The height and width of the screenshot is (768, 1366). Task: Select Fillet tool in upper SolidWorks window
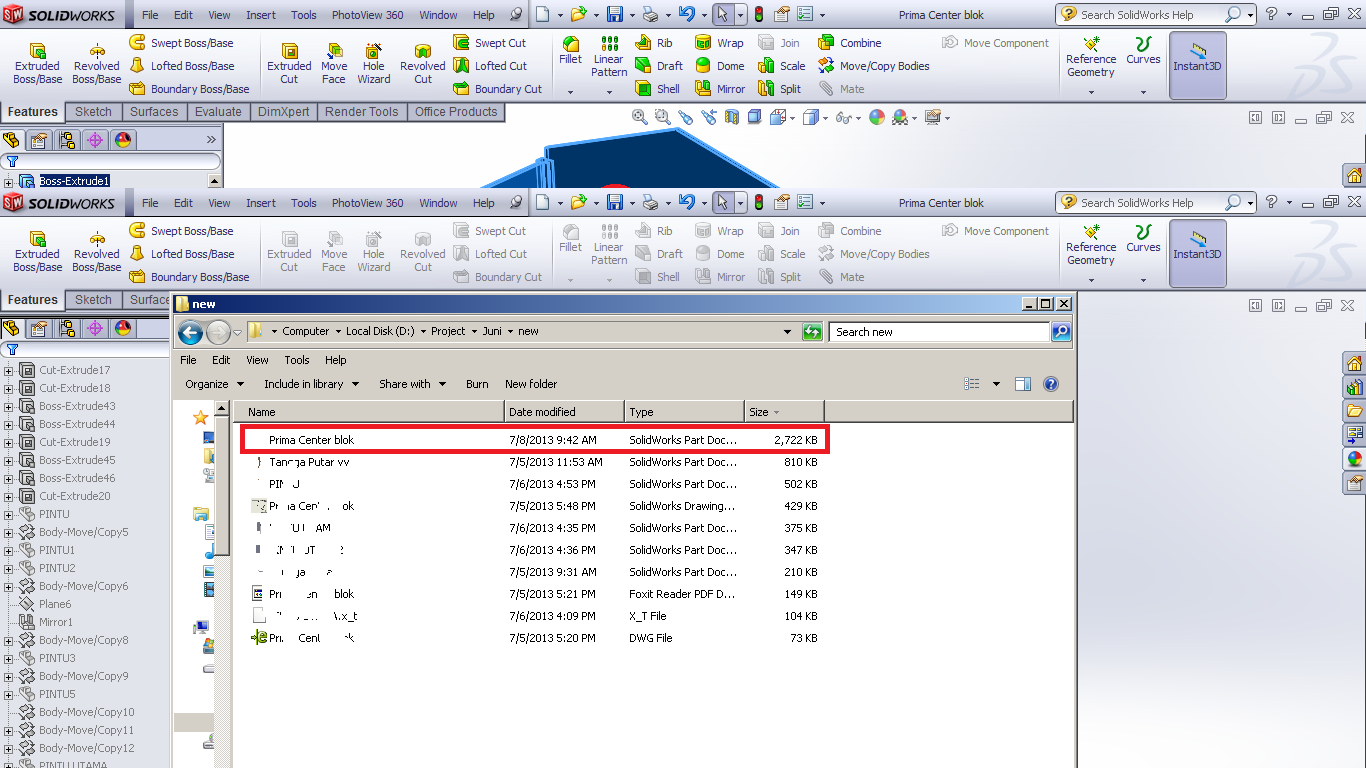tap(570, 52)
